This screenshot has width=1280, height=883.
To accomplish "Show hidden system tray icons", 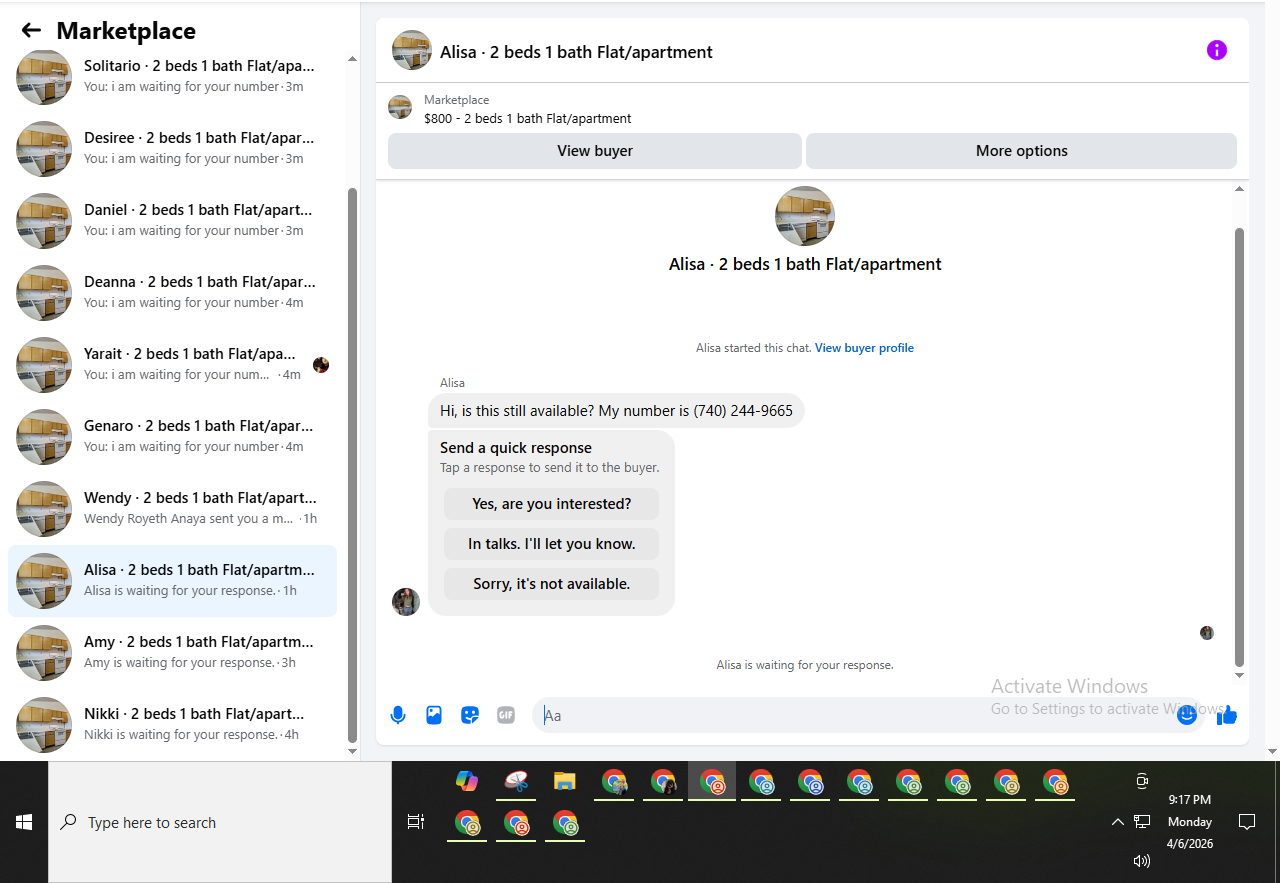I will [1117, 822].
